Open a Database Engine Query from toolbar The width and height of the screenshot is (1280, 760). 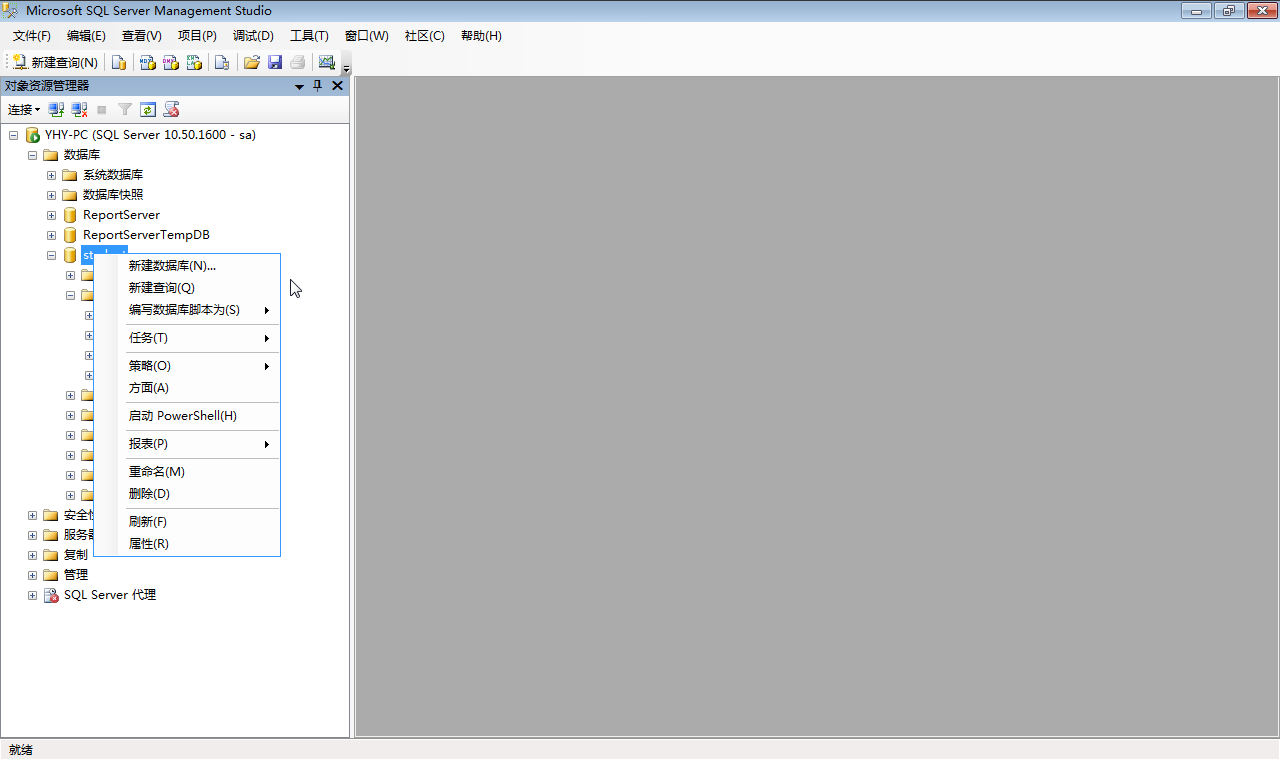(x=119, y=62)
